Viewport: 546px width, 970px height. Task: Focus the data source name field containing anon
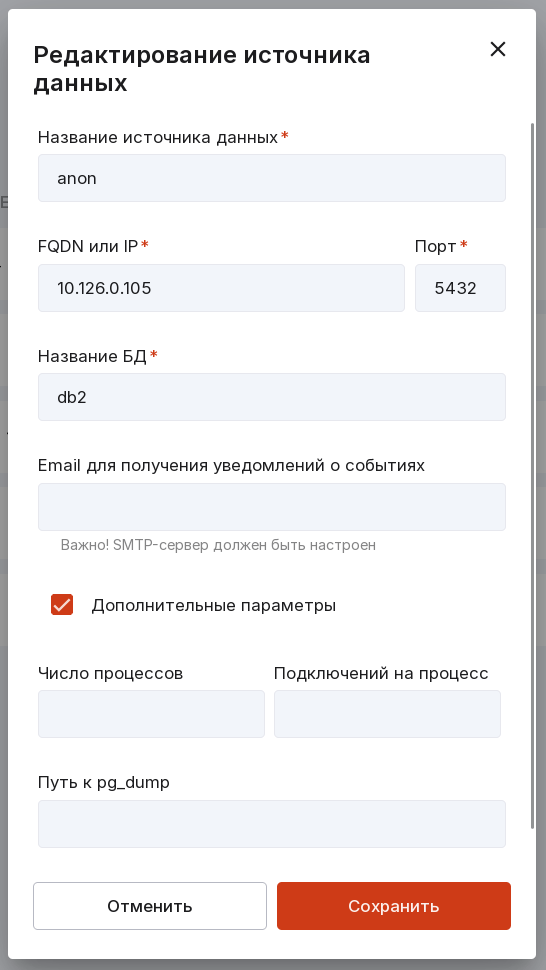(x=272, y=178)
